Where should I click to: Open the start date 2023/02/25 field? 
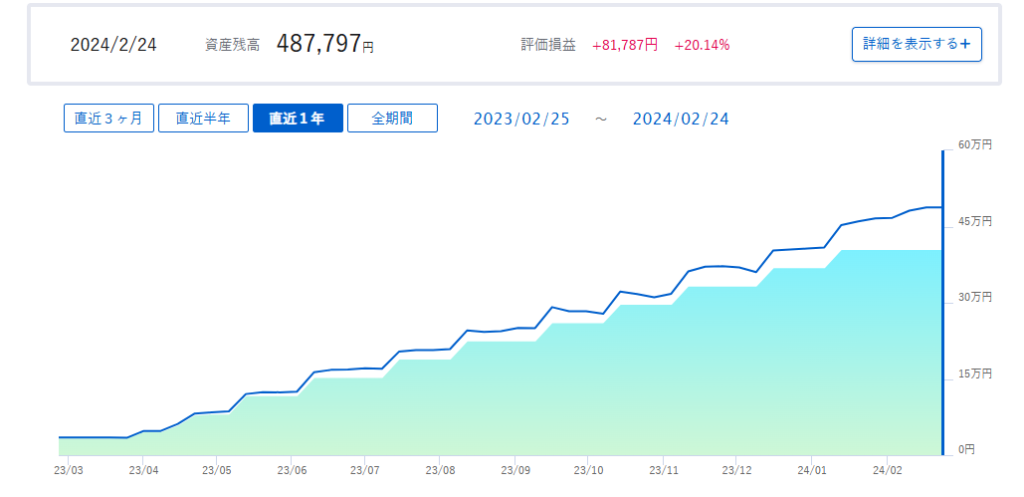(522, 119)
